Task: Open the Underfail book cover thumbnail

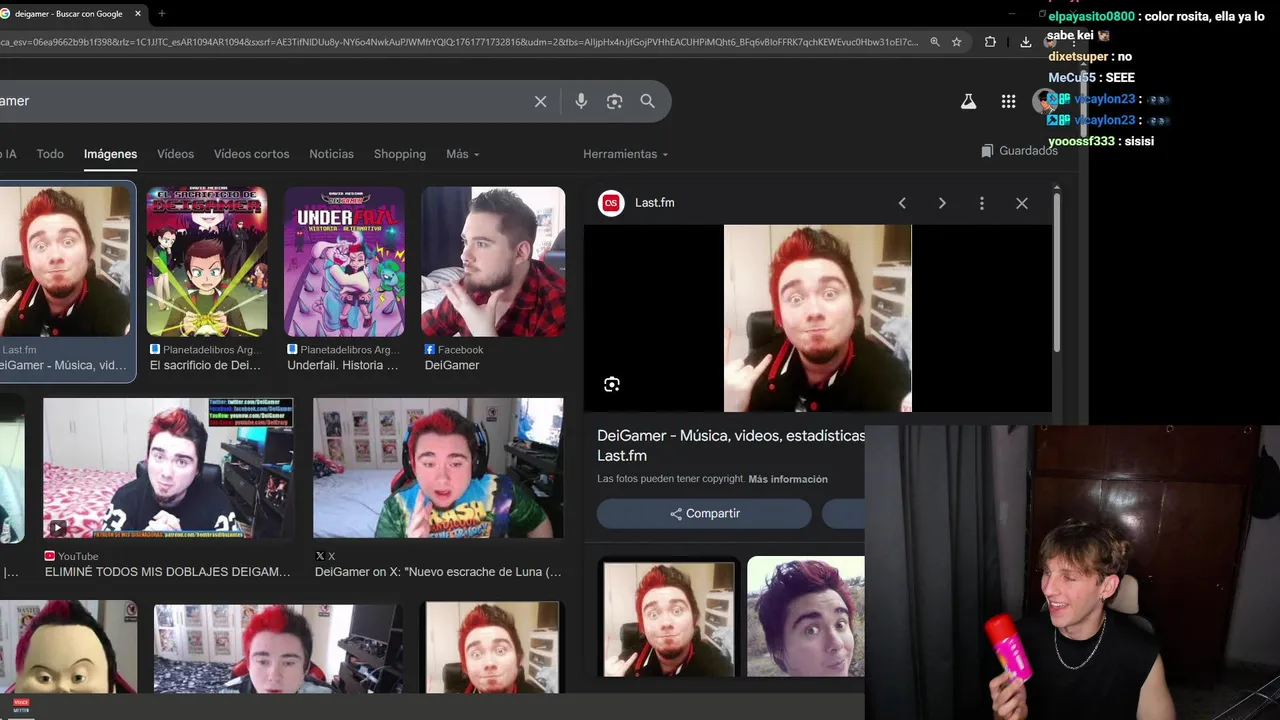Action: pyautogui.click(x=344, y=262)
